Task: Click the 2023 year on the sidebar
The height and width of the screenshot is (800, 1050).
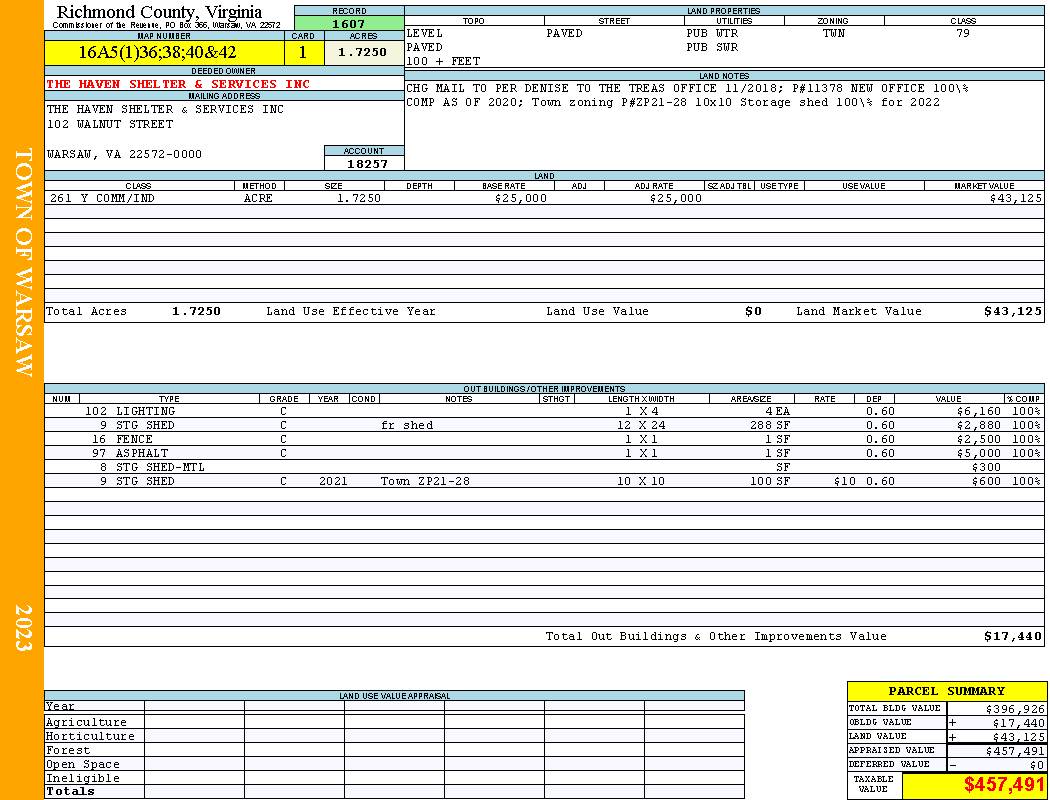Action: tap(23, 628)
